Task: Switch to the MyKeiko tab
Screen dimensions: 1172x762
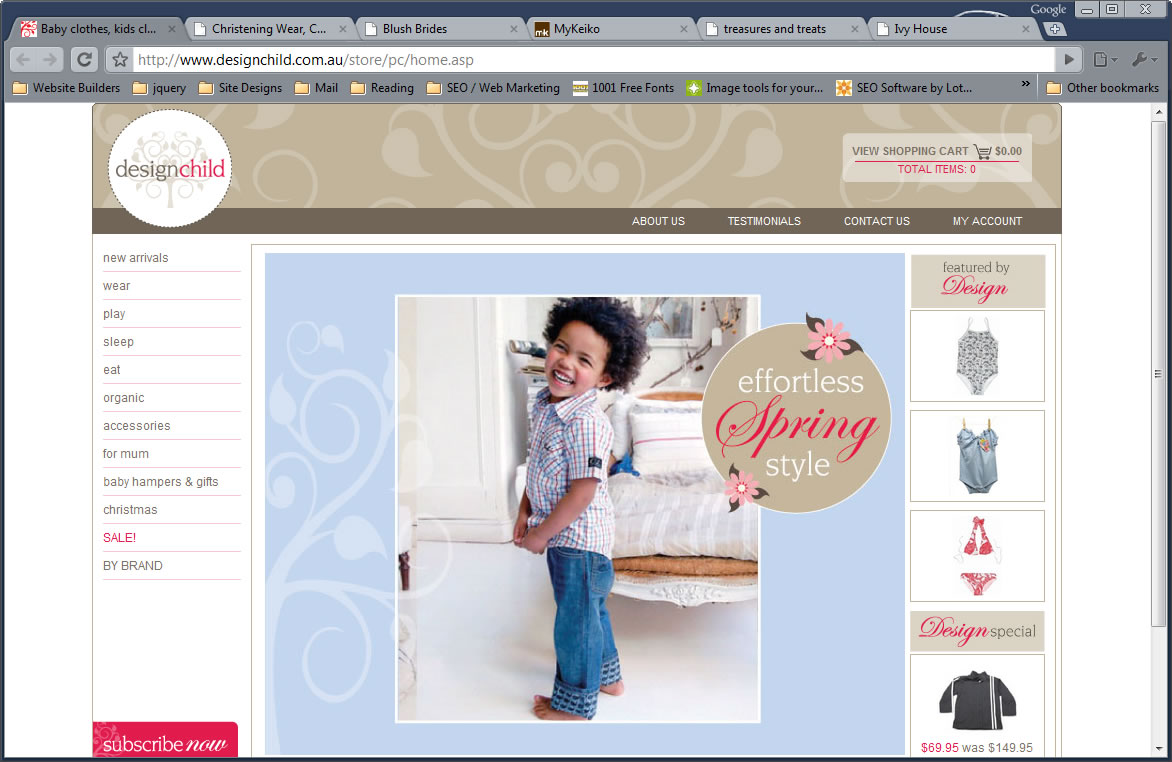Action: (577, 29)
